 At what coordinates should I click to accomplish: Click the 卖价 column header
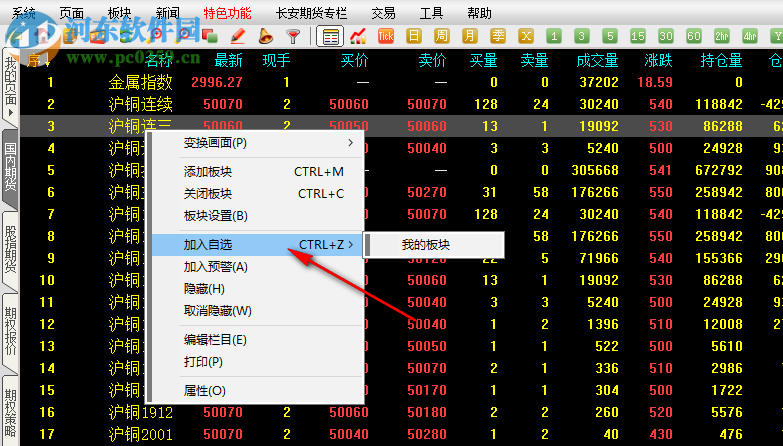432,60
